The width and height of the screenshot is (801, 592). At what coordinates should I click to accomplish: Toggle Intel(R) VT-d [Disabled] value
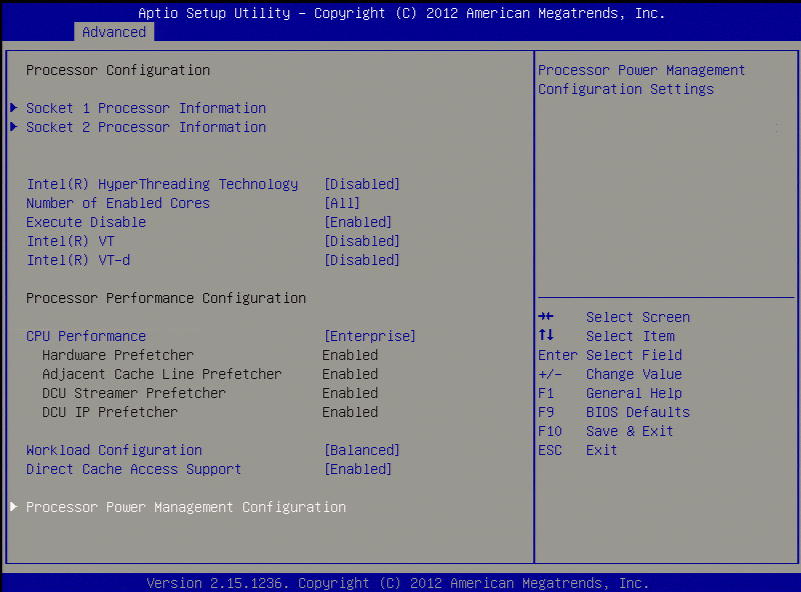[x=362, y=260]
